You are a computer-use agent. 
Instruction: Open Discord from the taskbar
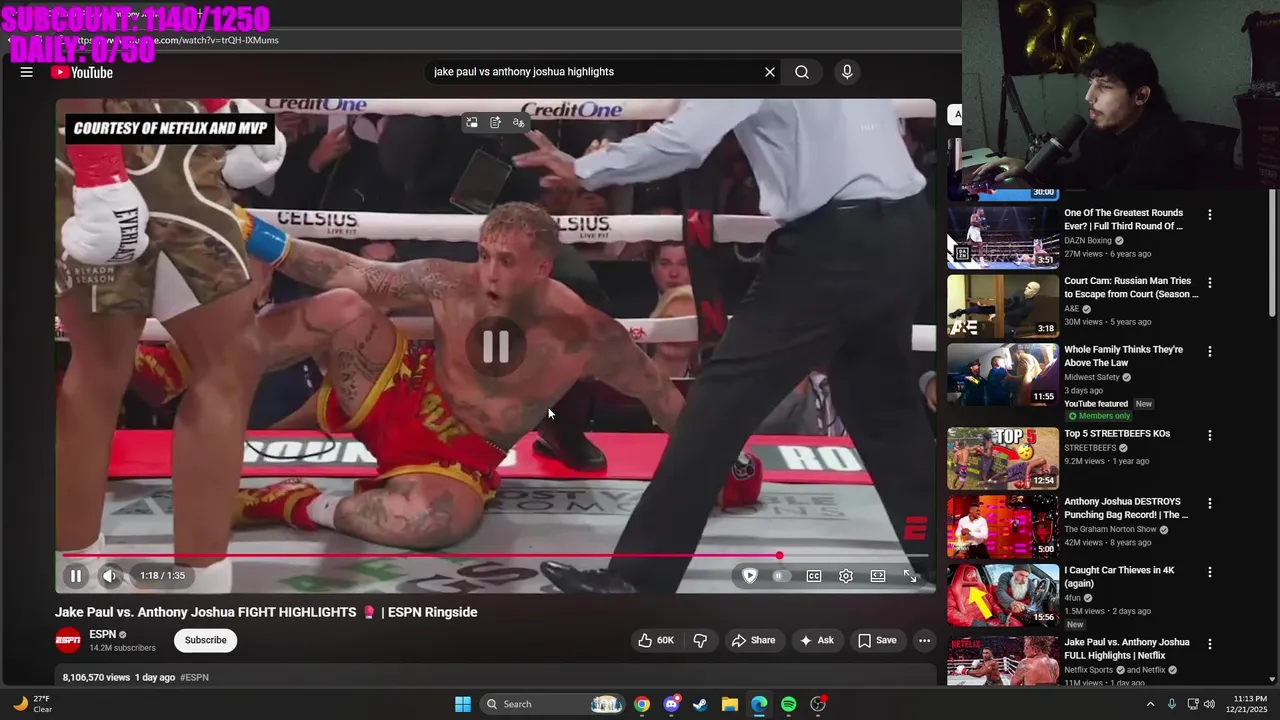pos(671,704)
